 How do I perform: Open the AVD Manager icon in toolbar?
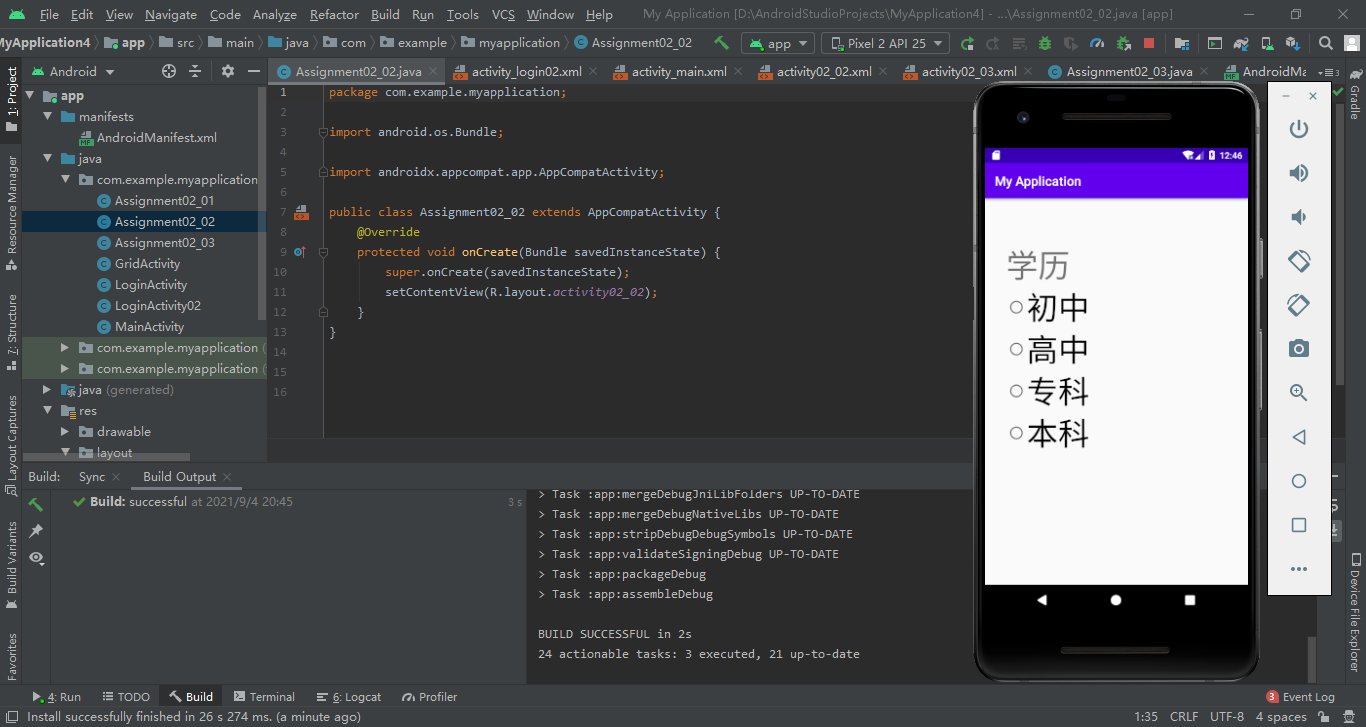coord(1266,43)
